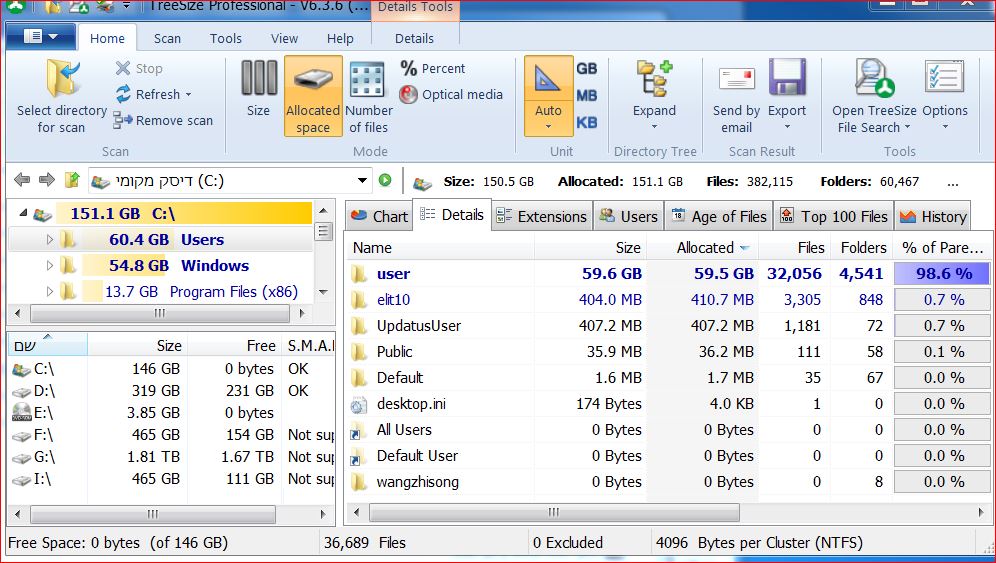Image resolution: width=996 pixels, height=563 pixels.
Task: Switch to the Extensions tab
Action: [542, 217]
